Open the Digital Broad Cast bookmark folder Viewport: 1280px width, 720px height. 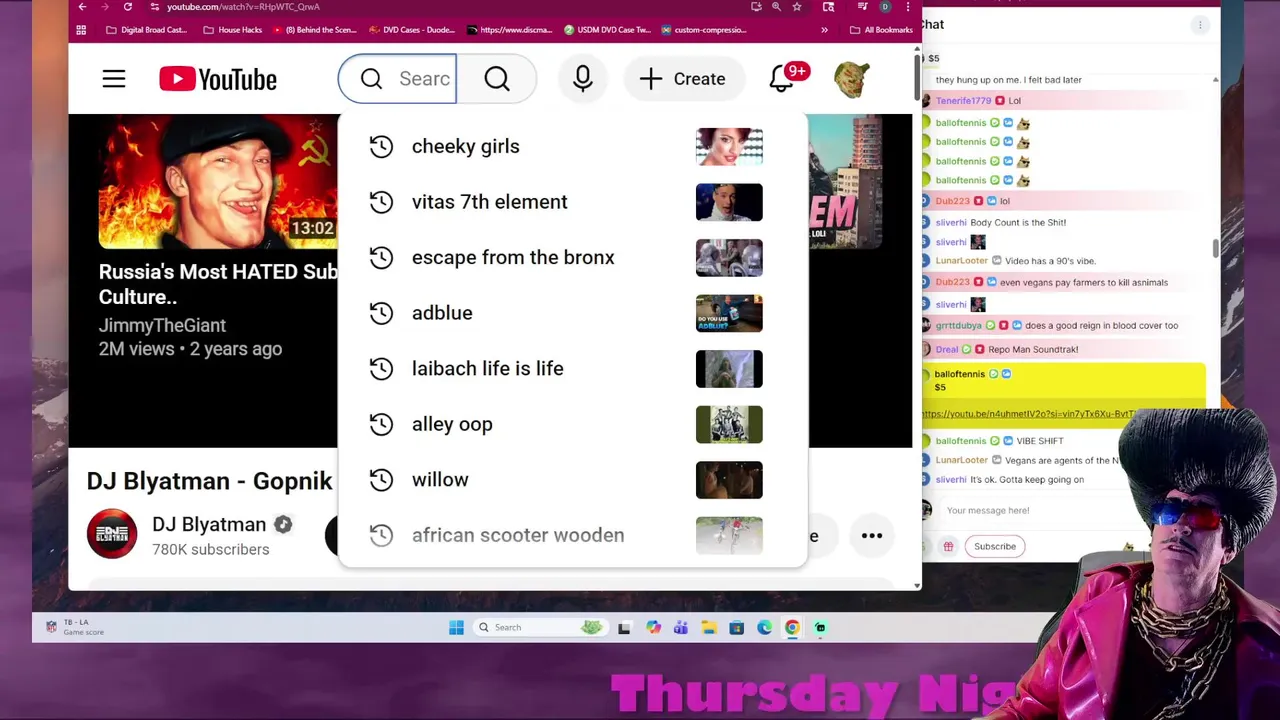tap(146, 30)
